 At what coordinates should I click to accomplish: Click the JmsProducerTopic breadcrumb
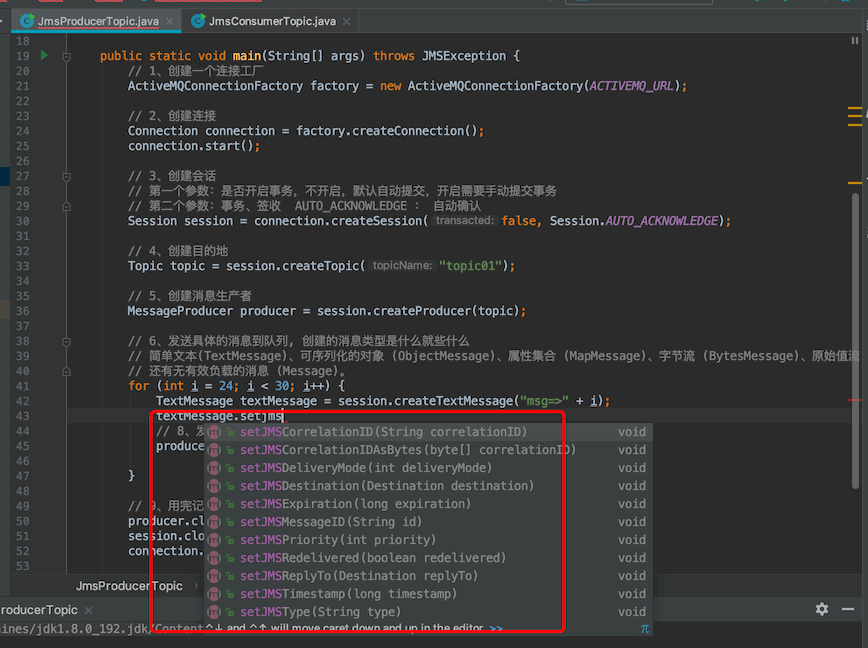tap(129, 586)
